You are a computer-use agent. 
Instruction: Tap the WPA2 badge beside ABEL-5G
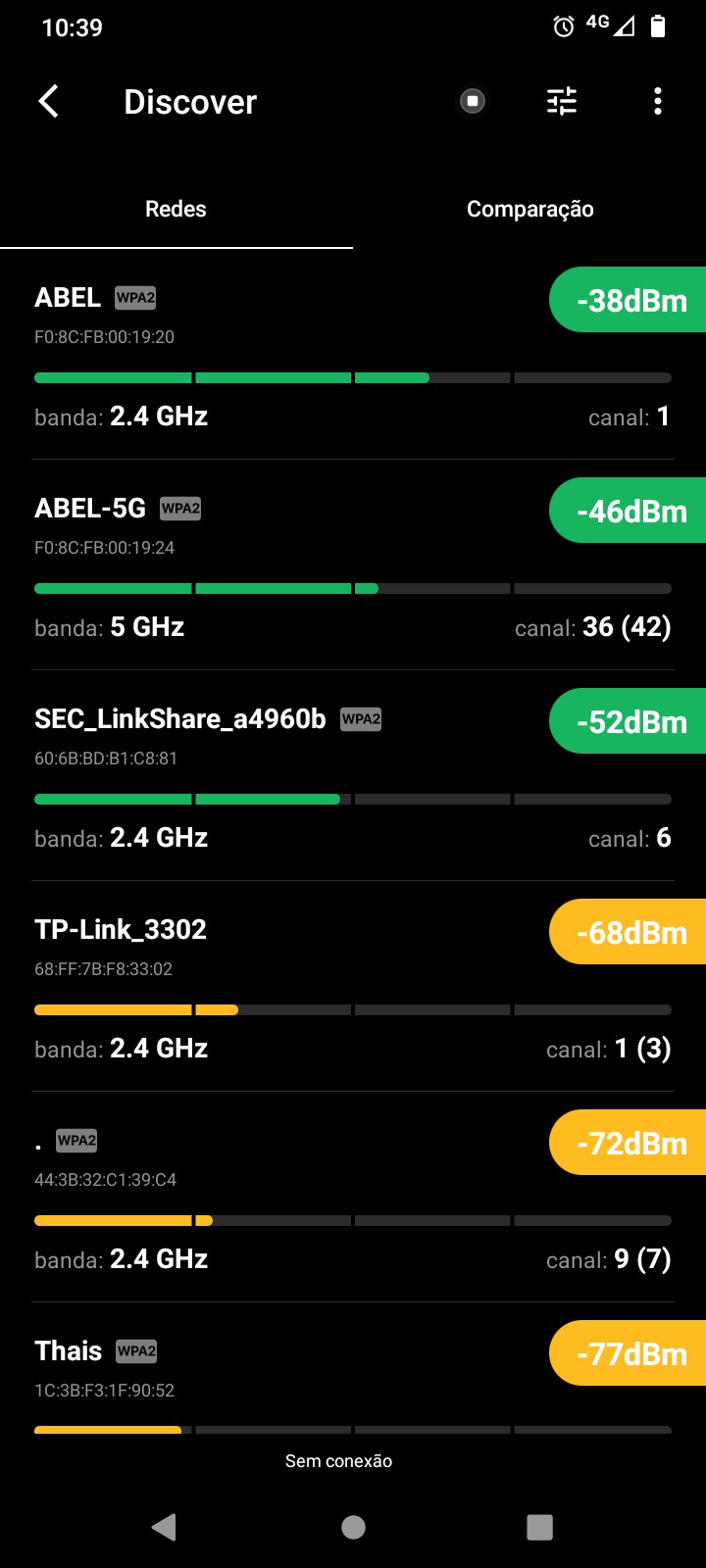[x=180, y=509]
